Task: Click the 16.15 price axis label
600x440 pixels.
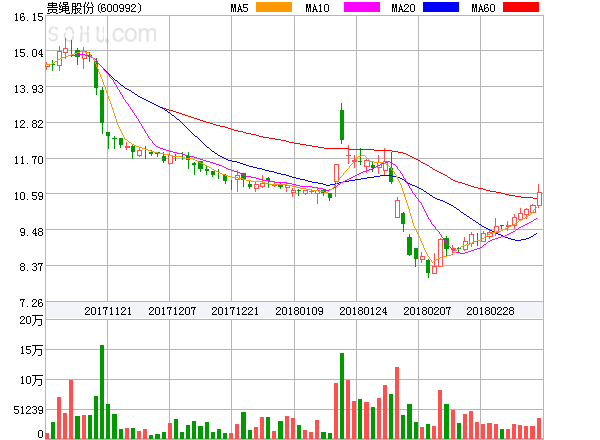Action: (29, 17)
